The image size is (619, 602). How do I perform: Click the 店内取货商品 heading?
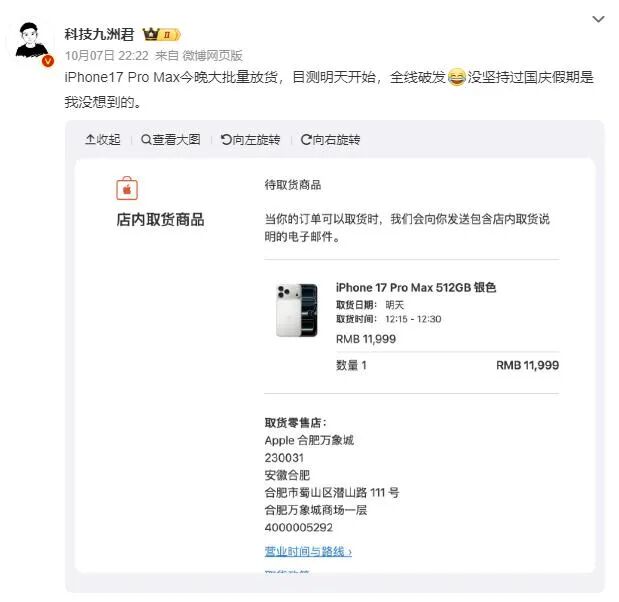(160, 220)
